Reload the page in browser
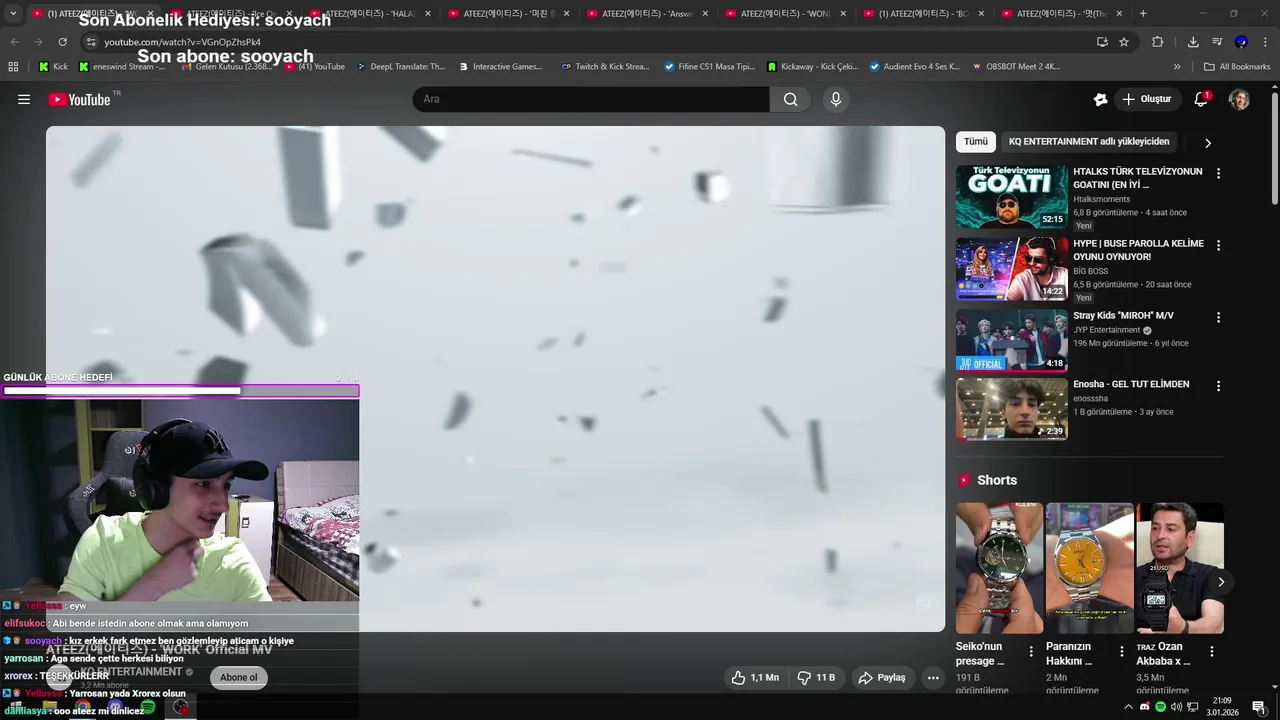The height and width of the screenshot is (720, 1280). click(62, 42)
